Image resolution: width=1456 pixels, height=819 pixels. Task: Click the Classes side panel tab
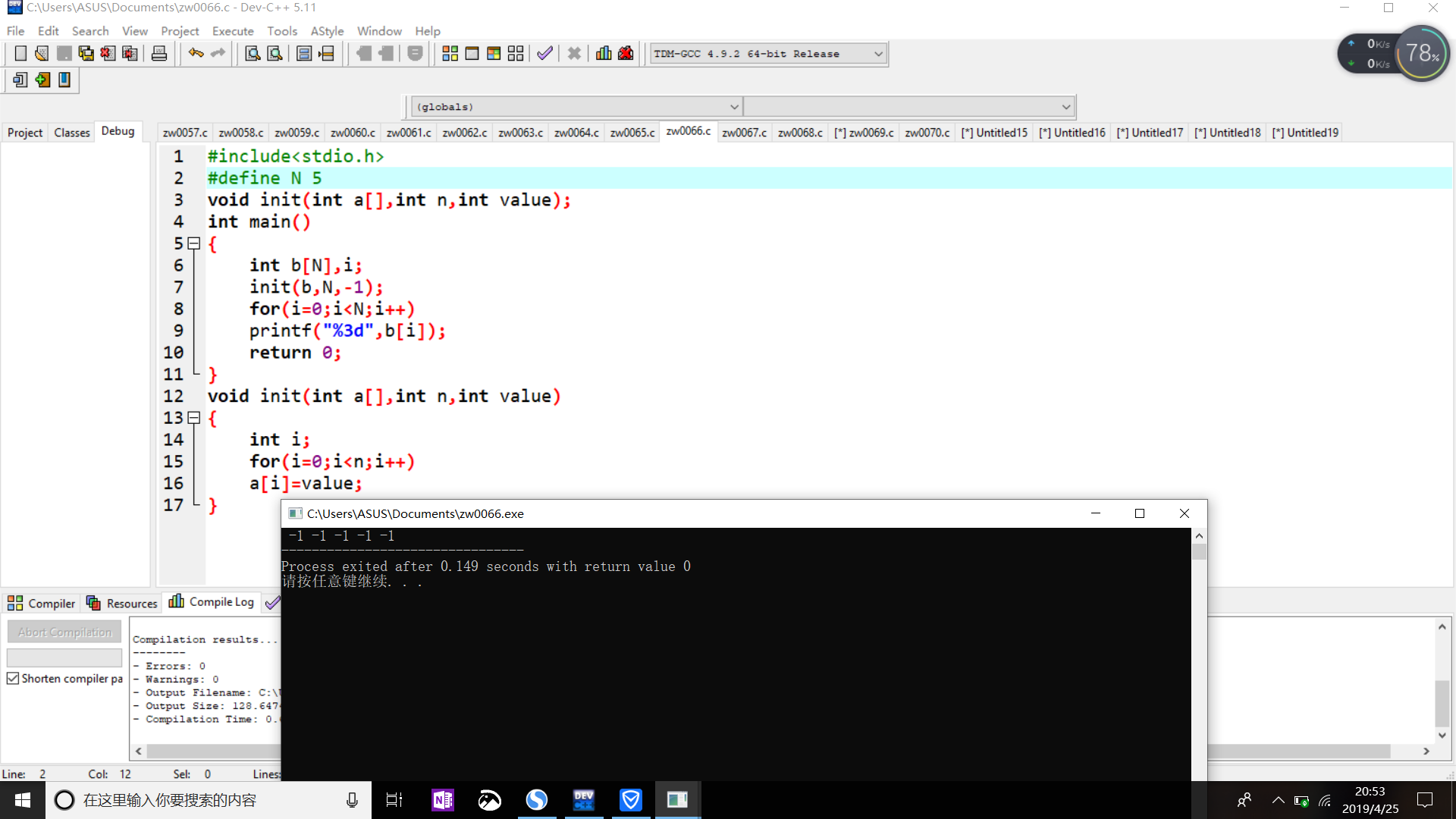tap(71, 133)
